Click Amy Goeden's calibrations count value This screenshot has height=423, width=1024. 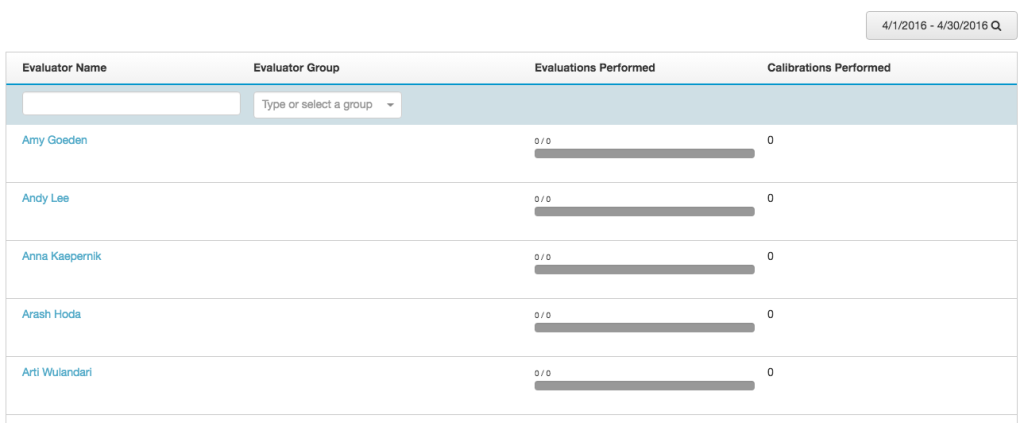coord(771,140)
